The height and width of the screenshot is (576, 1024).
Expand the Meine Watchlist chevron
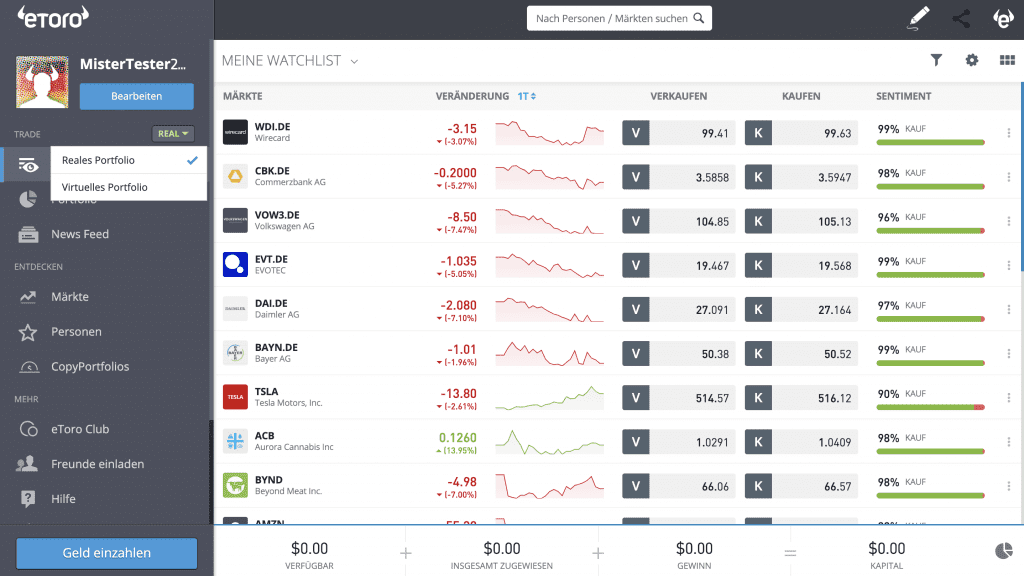pos(354,61)
